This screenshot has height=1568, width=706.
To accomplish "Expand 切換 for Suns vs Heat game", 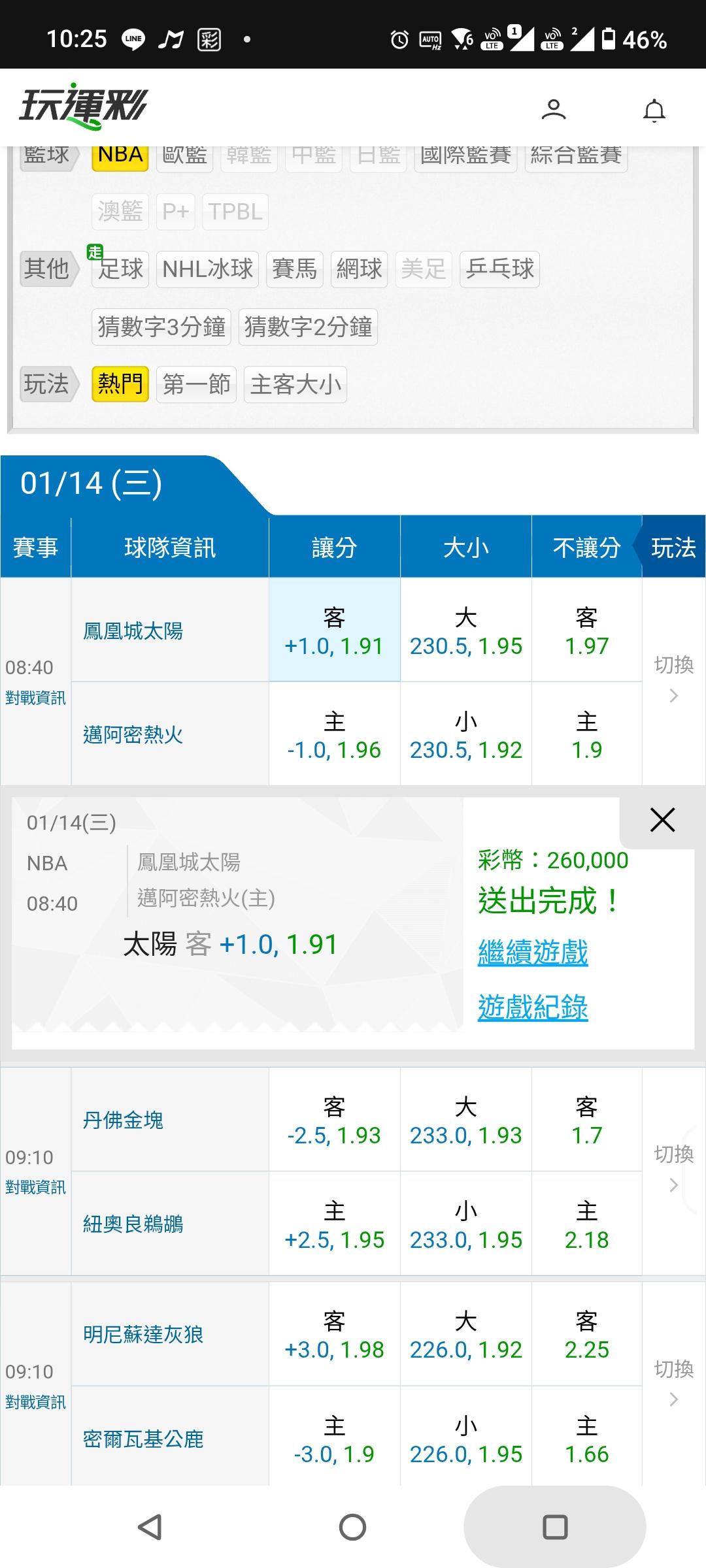I will [x=674, y=679].
